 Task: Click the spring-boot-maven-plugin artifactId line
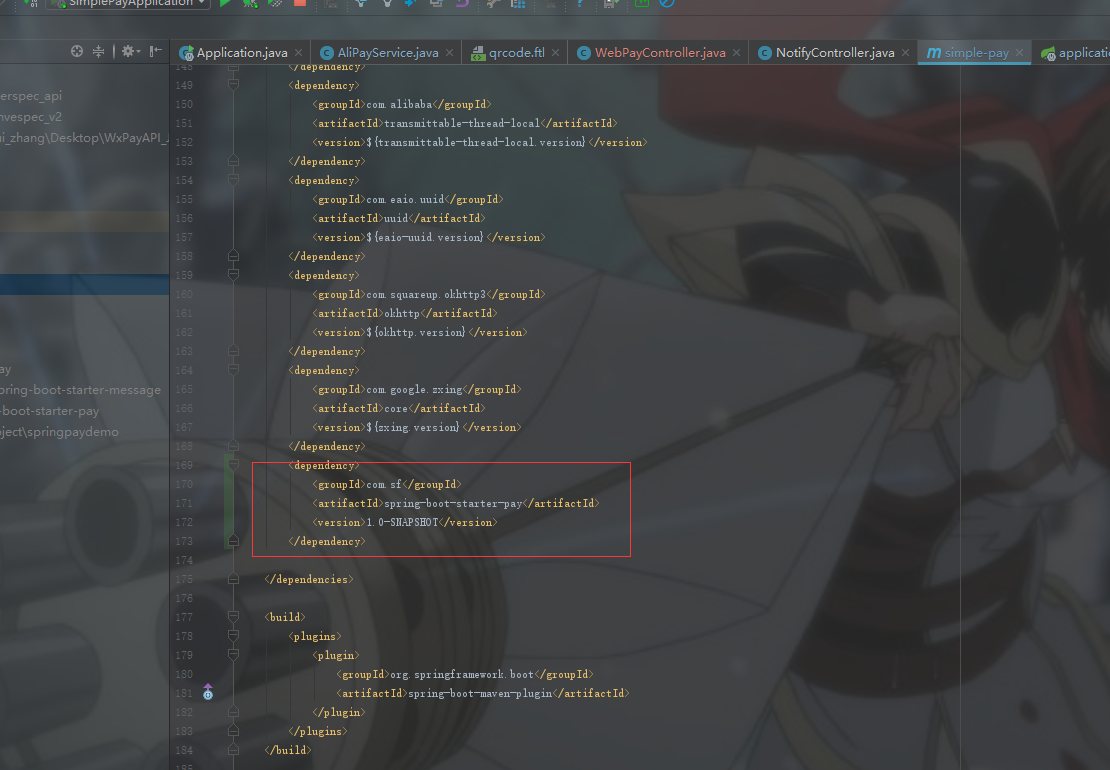[x=483, y=693]
